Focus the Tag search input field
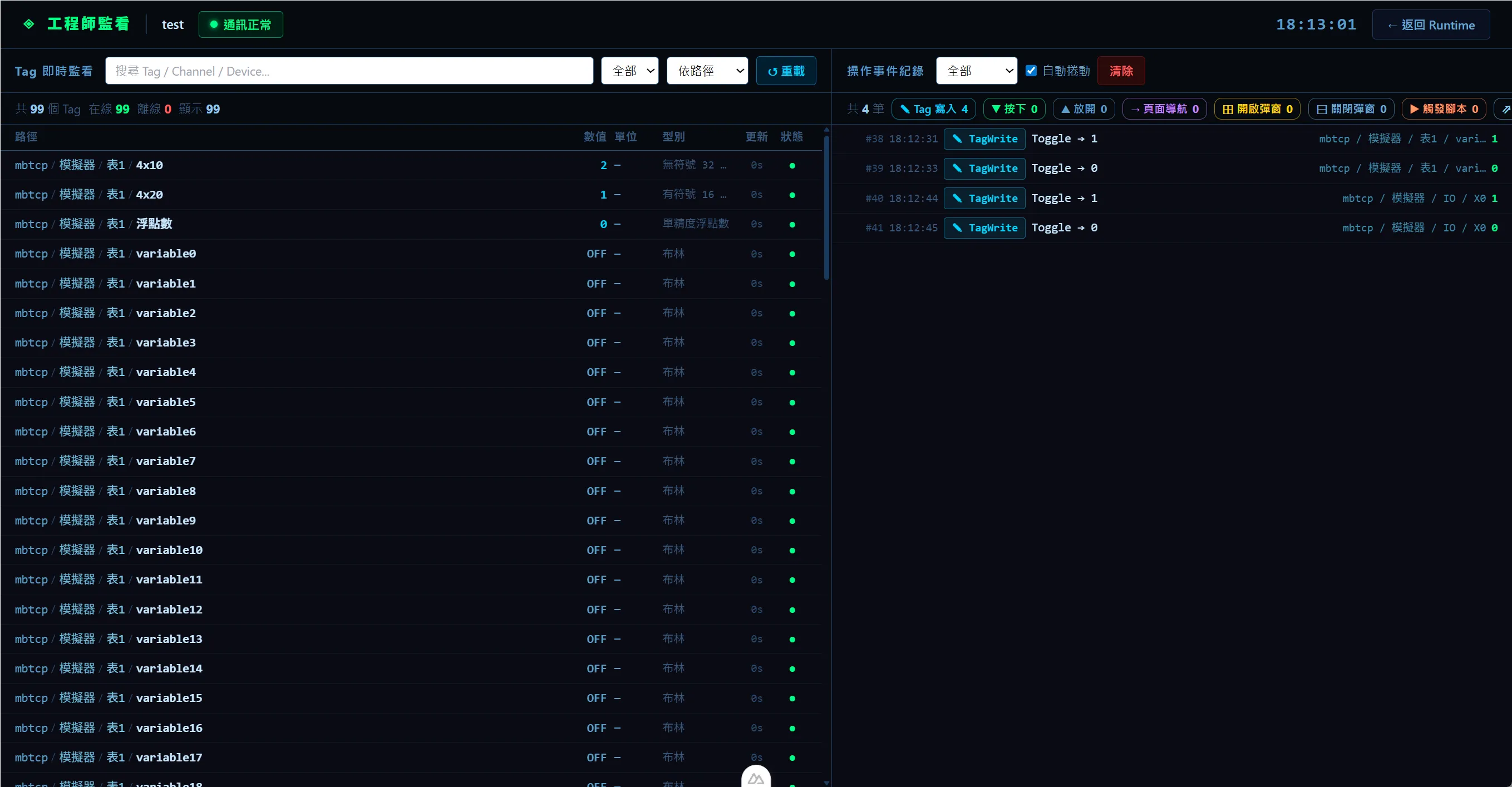This screenshot has height=787, width=1512. tap(349, 71)
